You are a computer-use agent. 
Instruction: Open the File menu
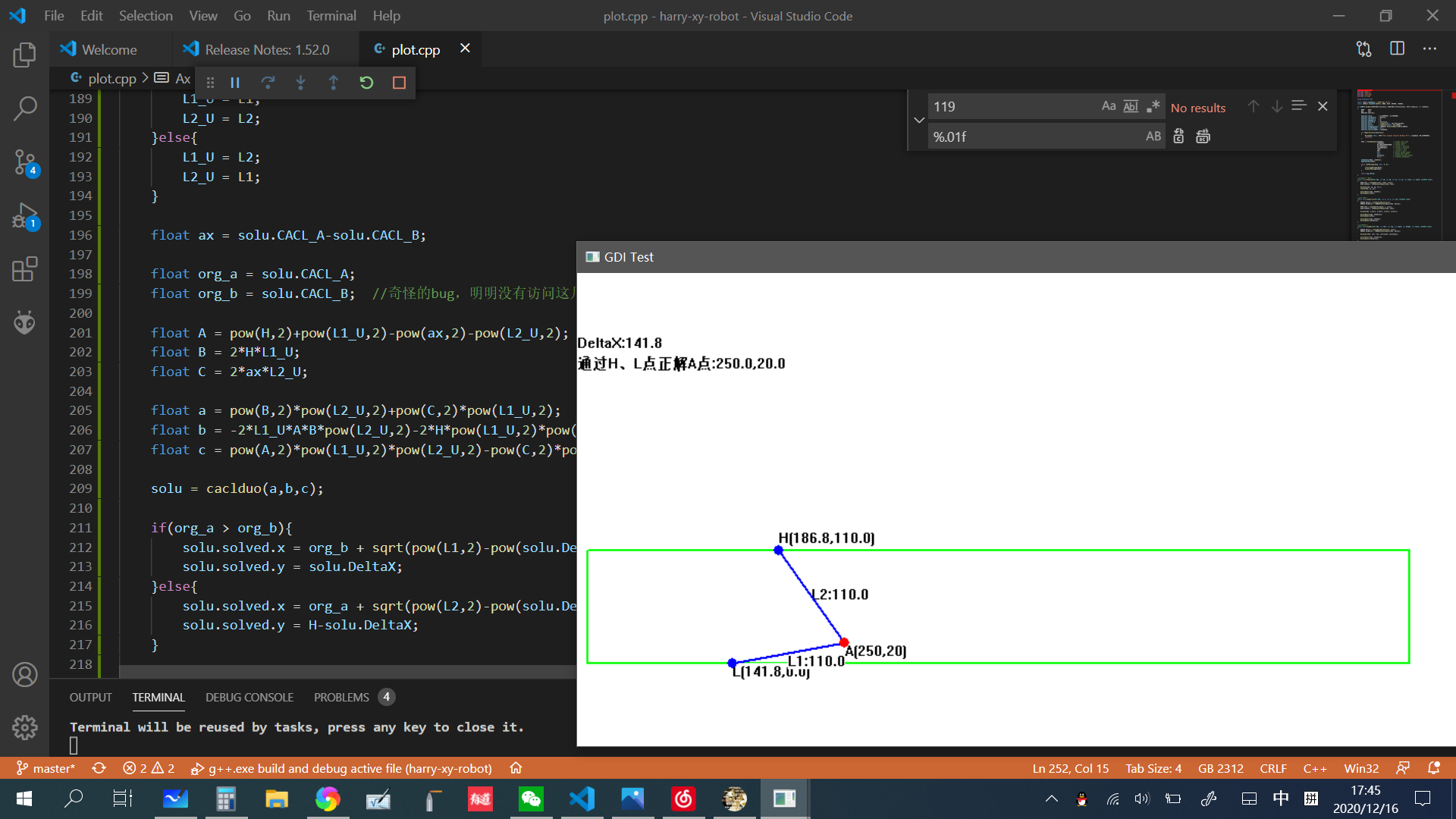tap(54, 16)
